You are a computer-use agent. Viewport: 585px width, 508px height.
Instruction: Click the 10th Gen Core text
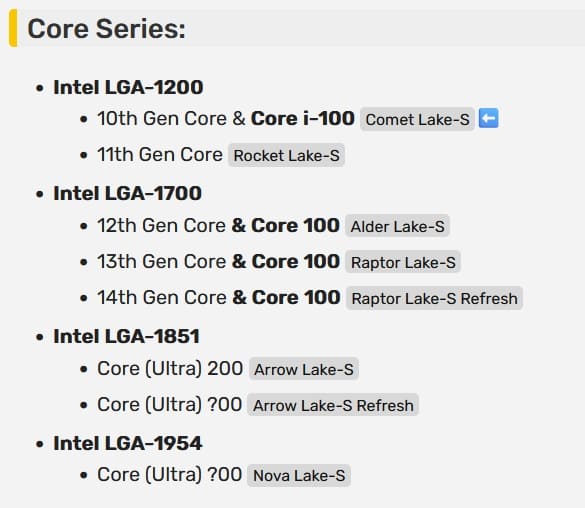point(162,119)
